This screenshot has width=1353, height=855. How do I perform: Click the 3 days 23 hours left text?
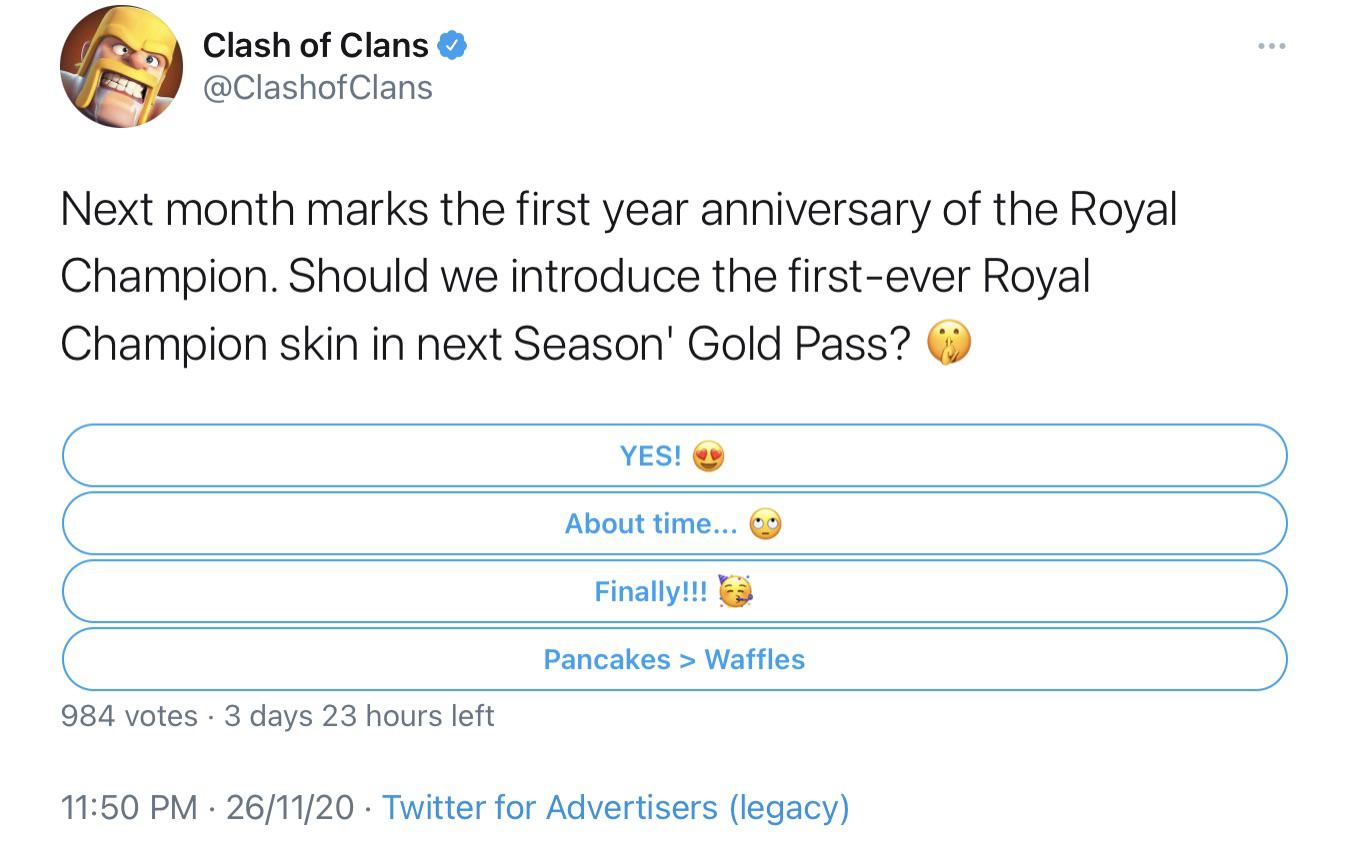(x=359, y=716)
